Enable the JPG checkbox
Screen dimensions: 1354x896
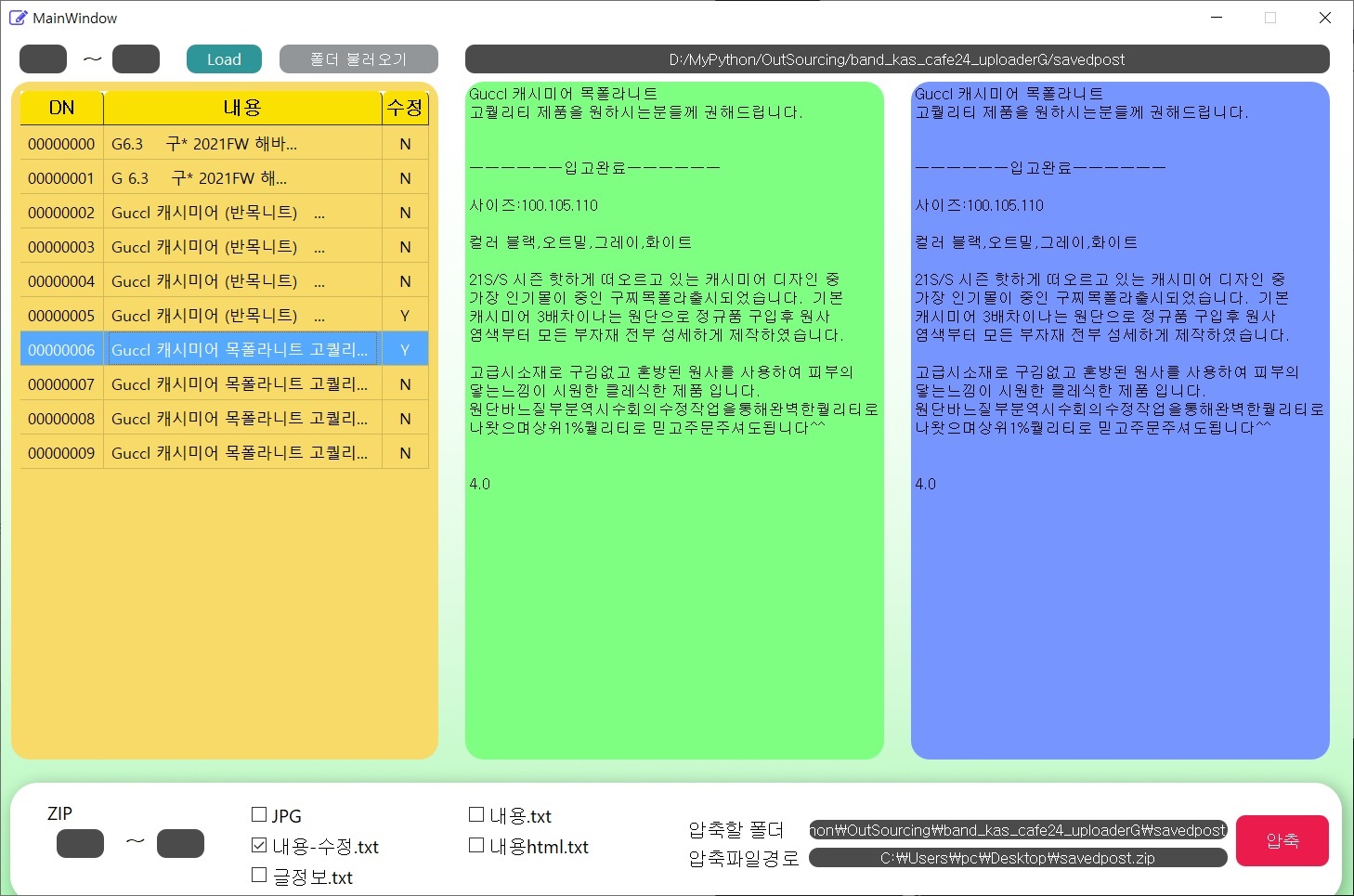click(258, 813)
